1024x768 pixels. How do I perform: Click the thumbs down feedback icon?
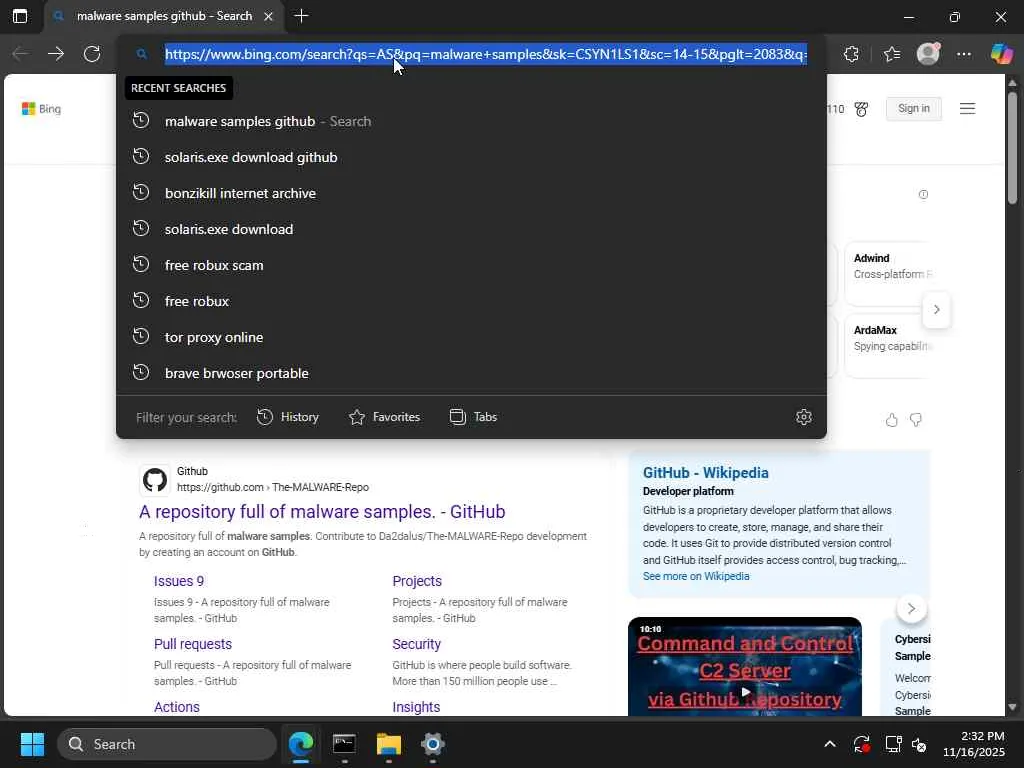point(916,421)
